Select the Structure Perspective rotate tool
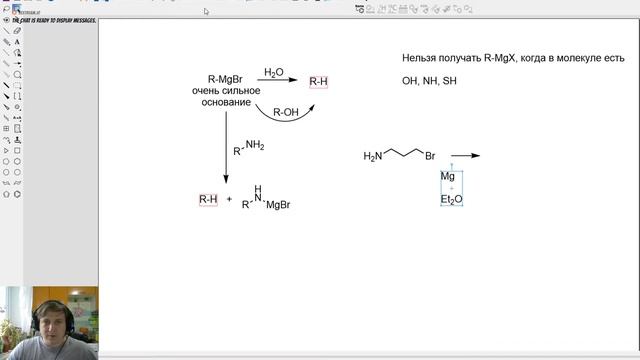Screen dimensions: 640x360 pyautogui.click(x=6, y=20)
